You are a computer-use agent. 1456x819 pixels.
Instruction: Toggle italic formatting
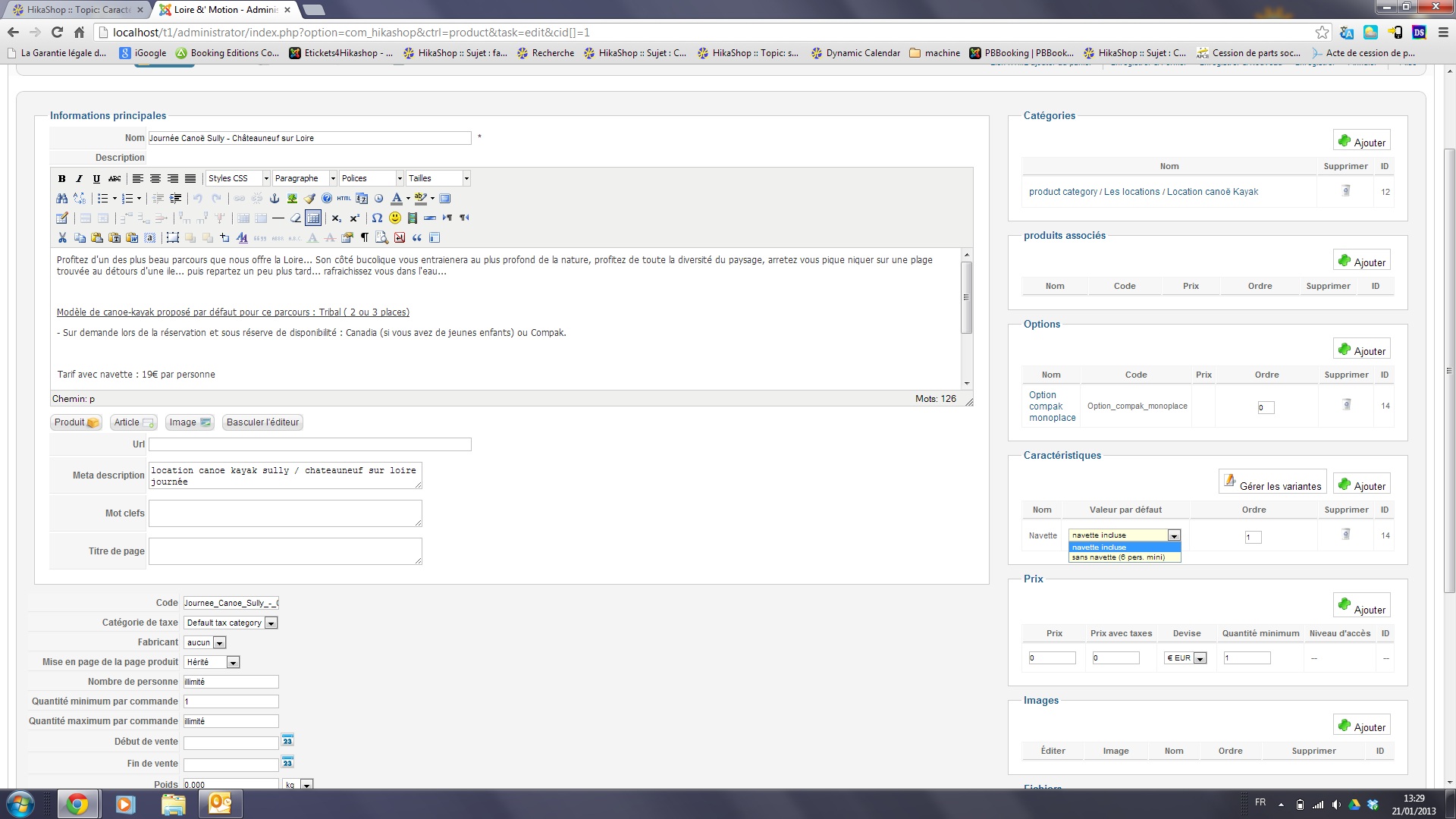tap(79, 179)
